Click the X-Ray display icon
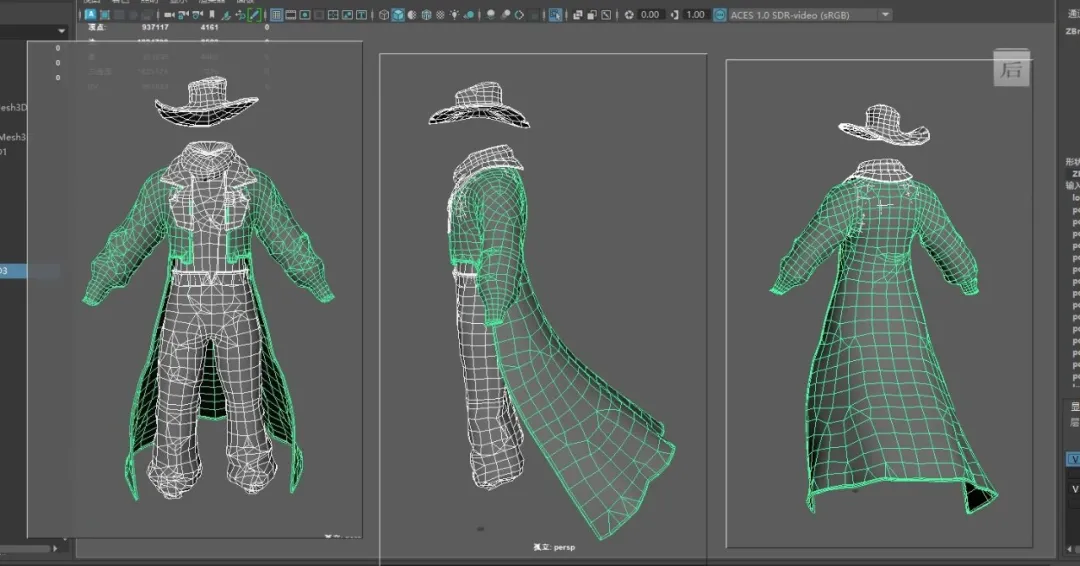The height and width of the screenshot is (566, 1080). [x=577, y=15]
